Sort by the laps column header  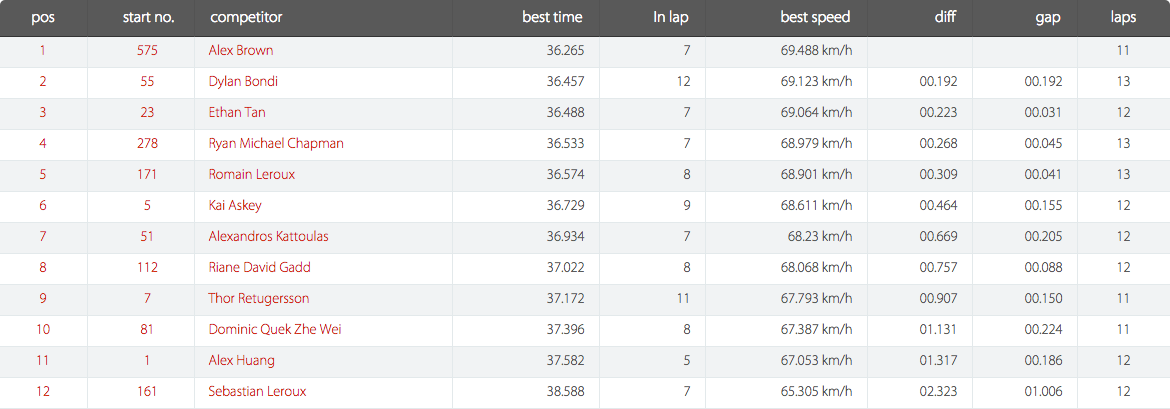coord(1124,18)
